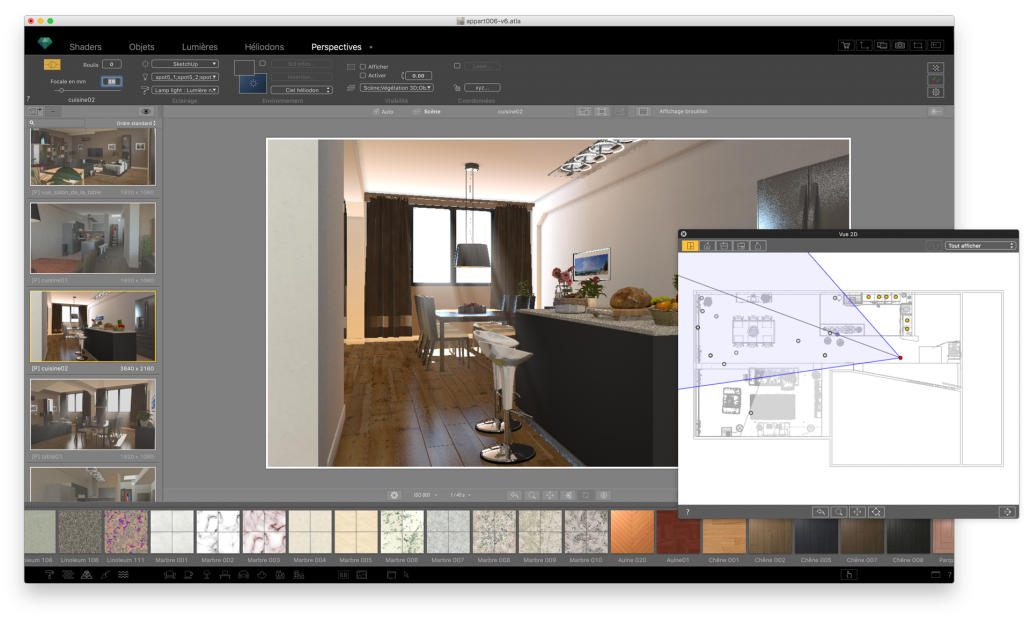Click the yellow perspective camera icon

click(53, 64)
